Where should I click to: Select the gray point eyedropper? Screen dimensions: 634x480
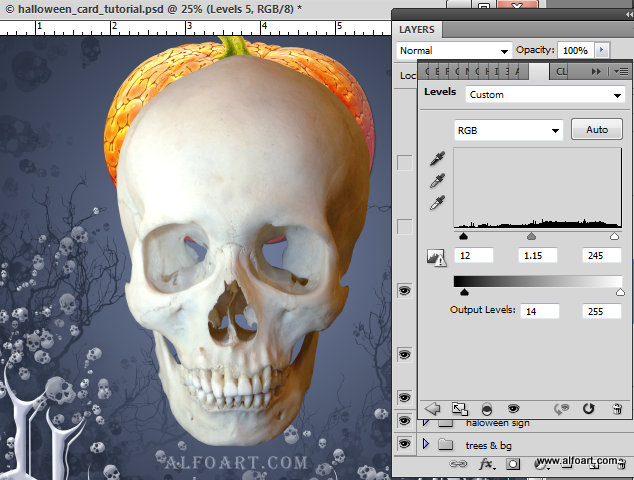[x=436, y=181]
